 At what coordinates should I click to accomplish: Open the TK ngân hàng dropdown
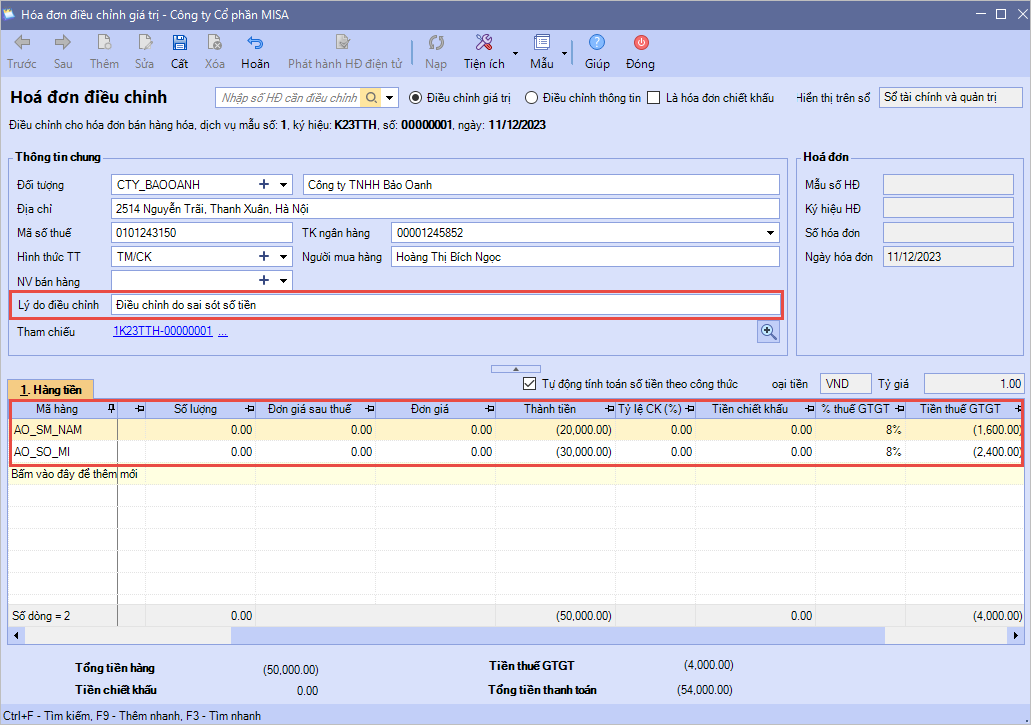[770, 233]
